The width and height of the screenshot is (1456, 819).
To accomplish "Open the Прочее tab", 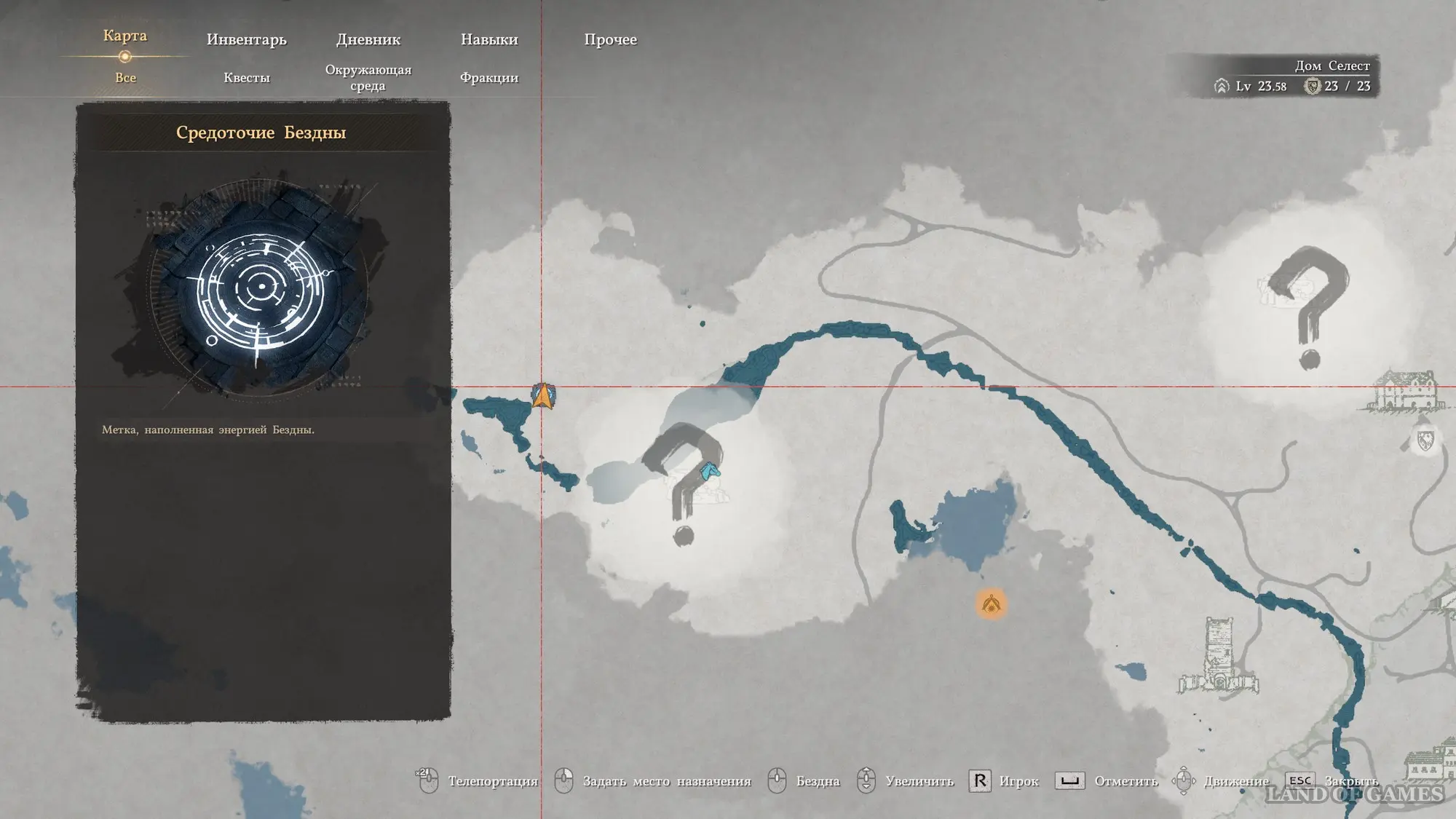I will 610,39.
